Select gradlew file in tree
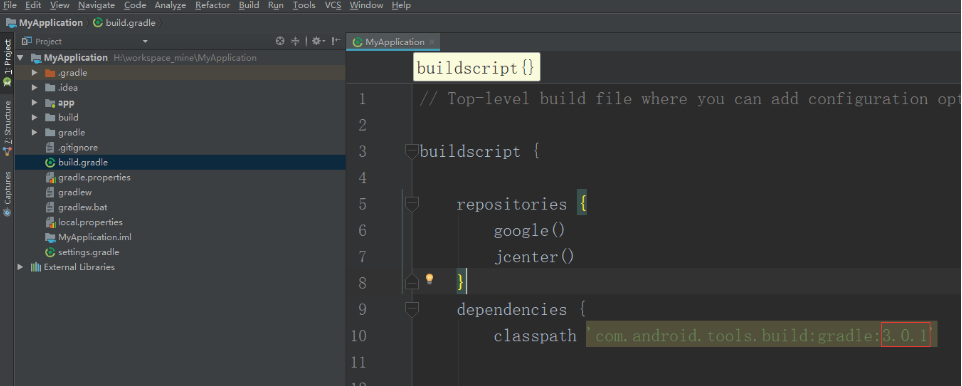Screen dimensions: 962x386 75,192
